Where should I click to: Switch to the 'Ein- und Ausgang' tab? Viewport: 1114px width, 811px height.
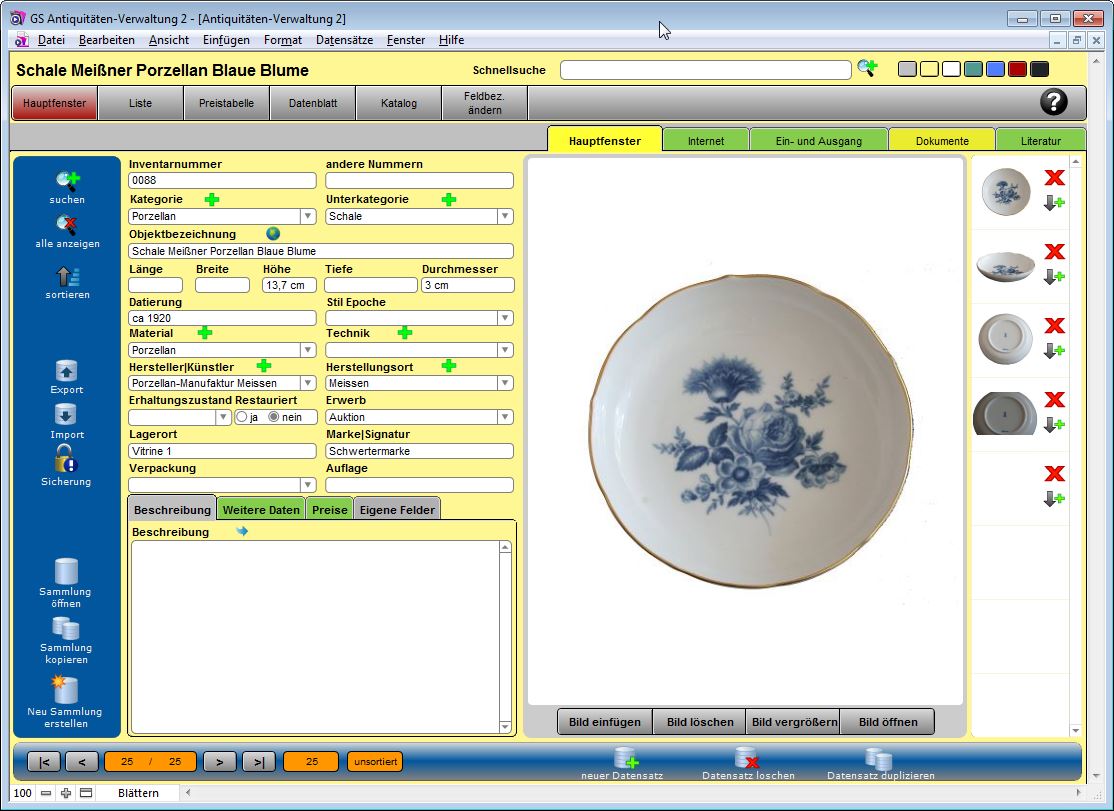[818, 141]
